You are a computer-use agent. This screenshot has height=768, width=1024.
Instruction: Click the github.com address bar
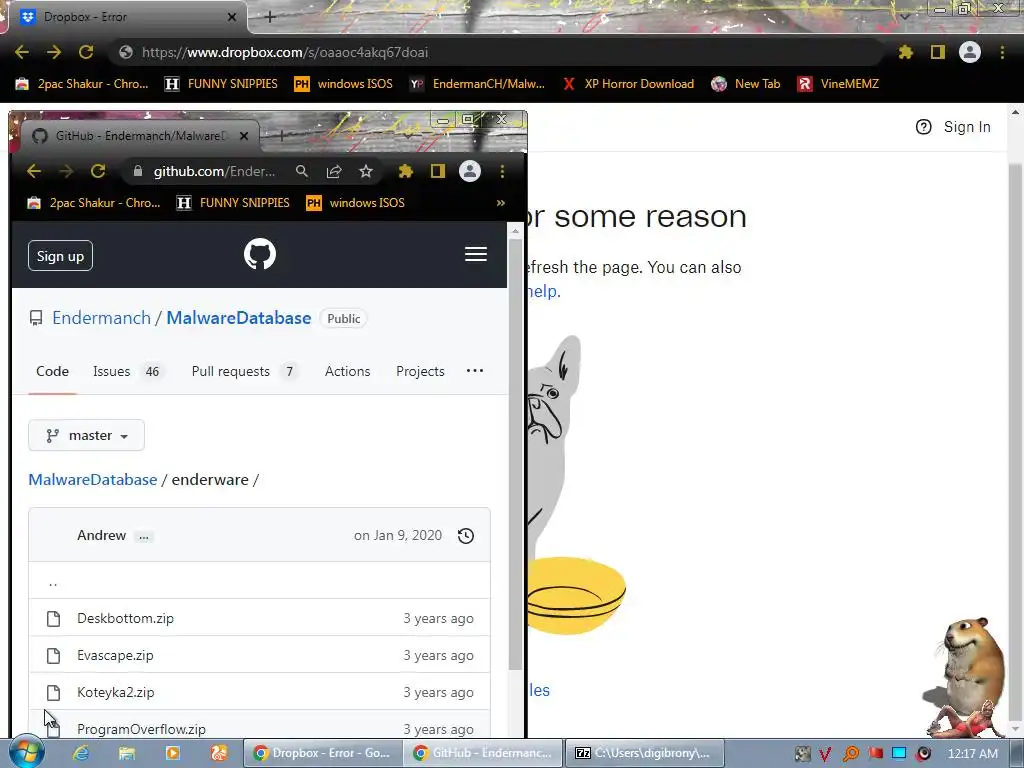pos(212,171)
